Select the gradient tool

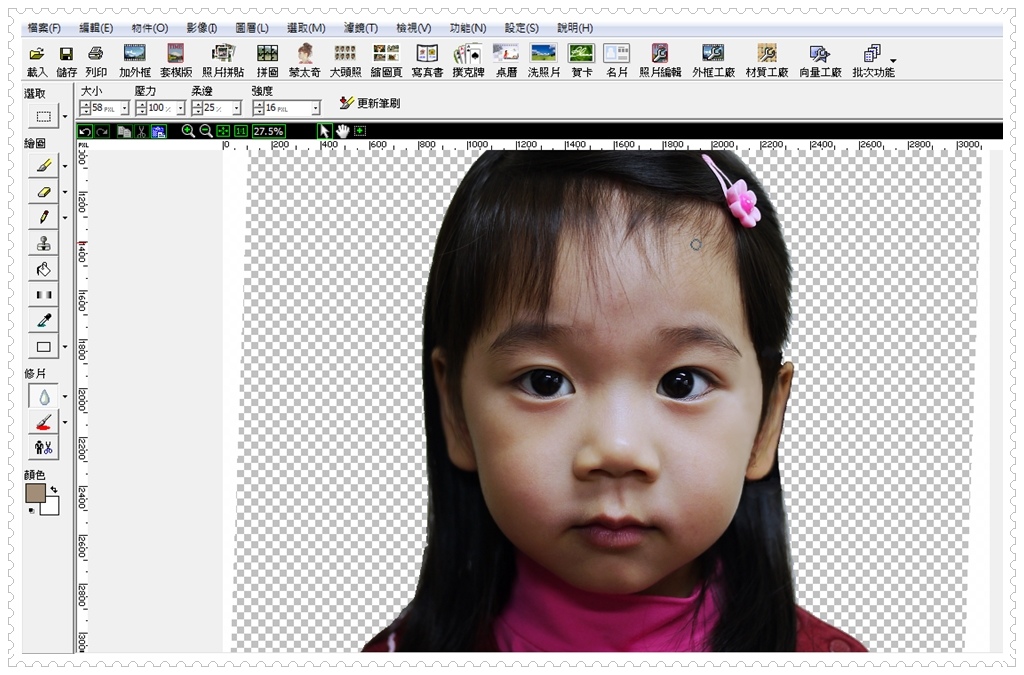pyautogui.click(x=43, y=294)
